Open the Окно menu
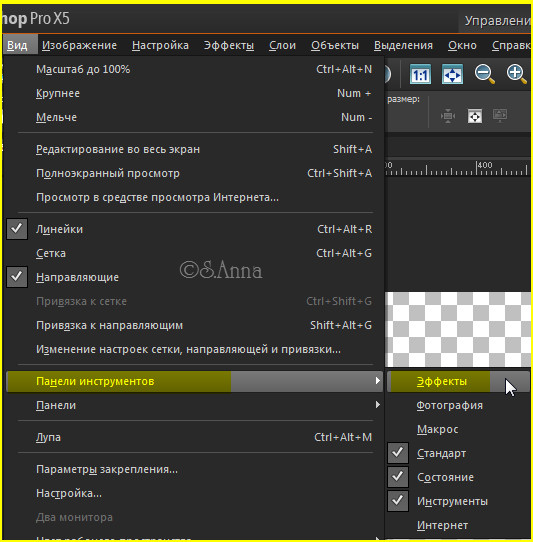Screen dimensions: 533x542 tap(462, 45)
